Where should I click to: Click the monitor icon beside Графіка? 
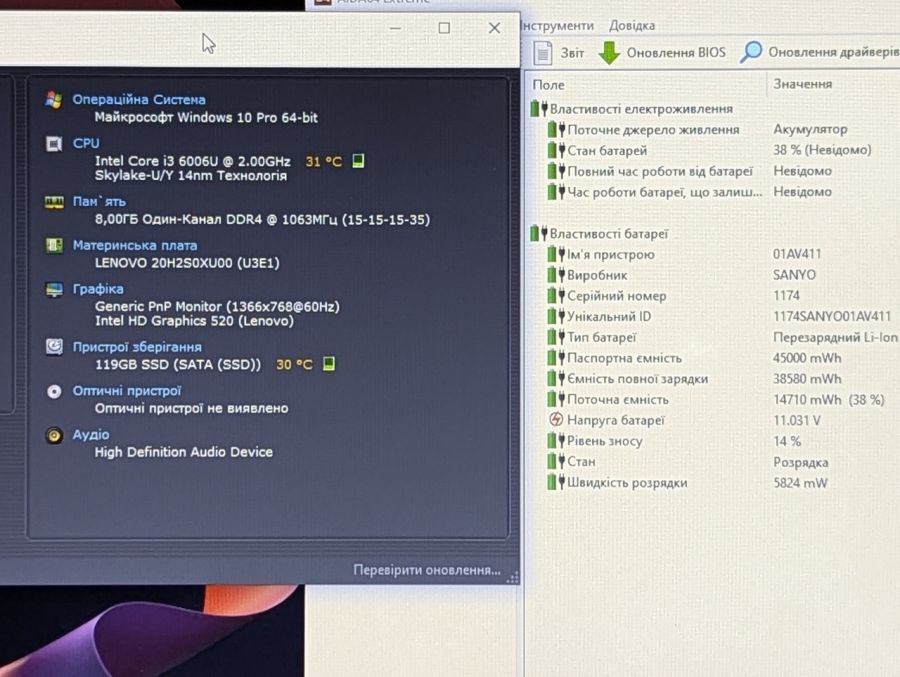tap(55, 290)
